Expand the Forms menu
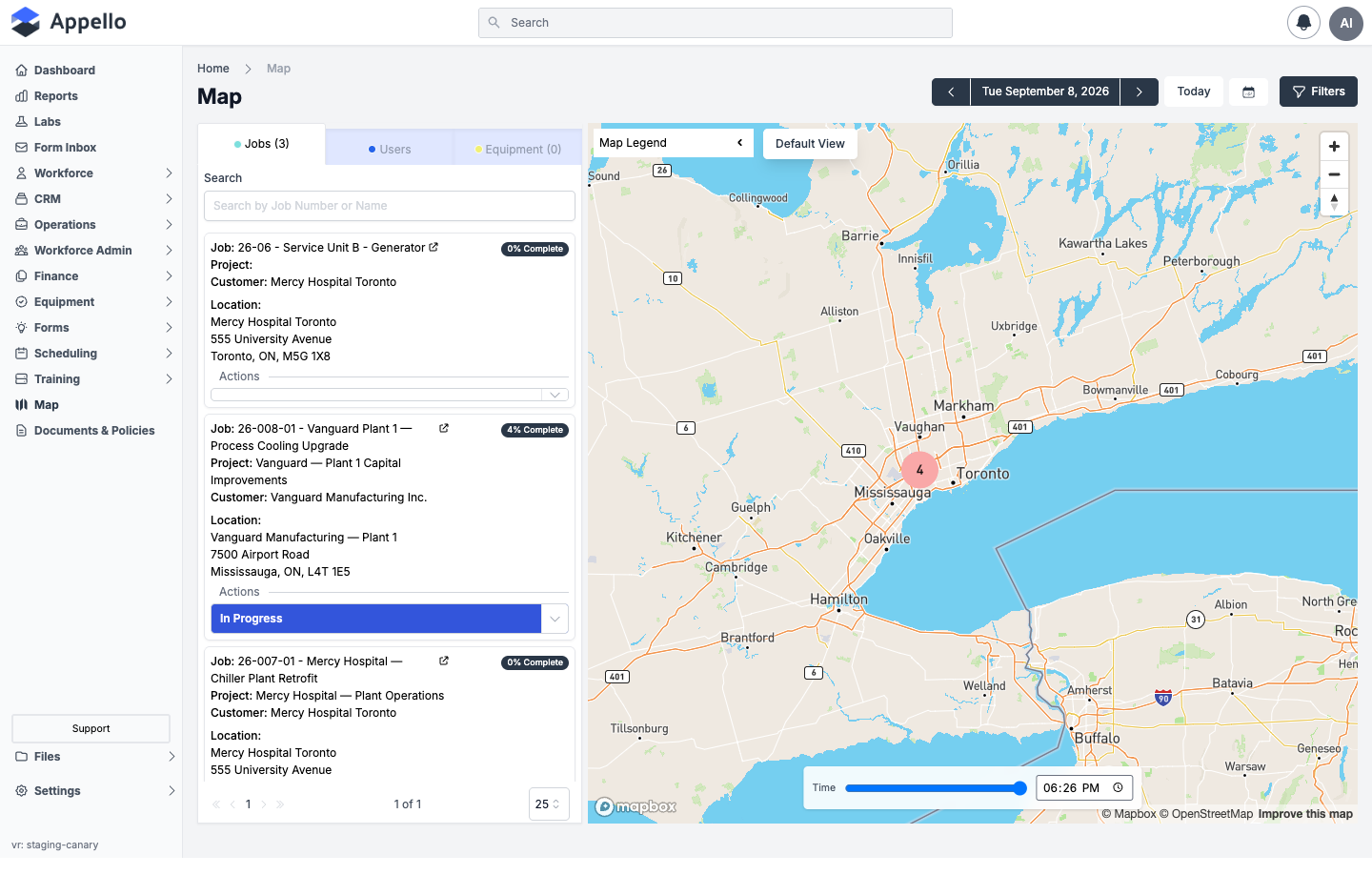 91,328
